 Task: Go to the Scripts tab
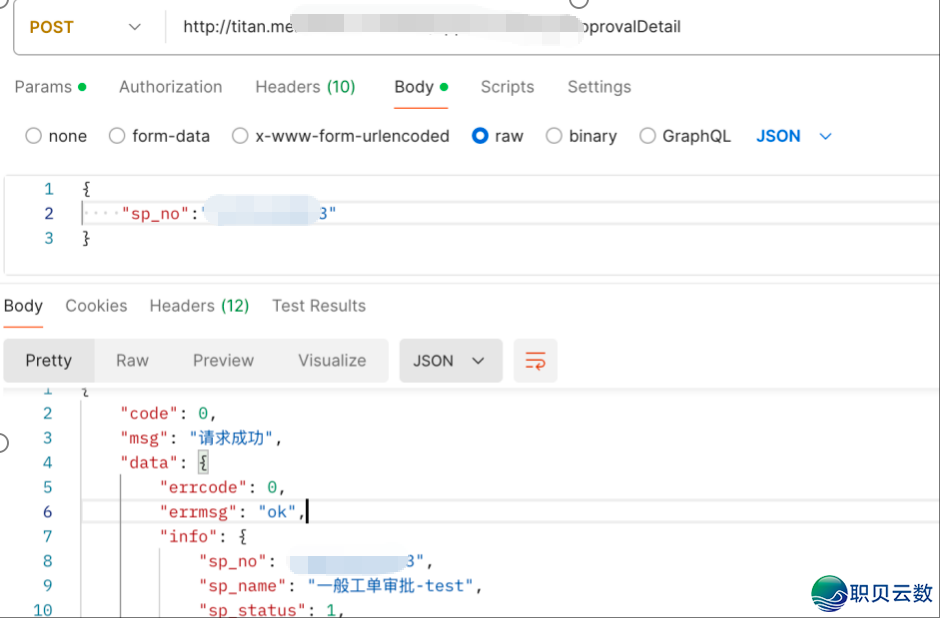507,87
